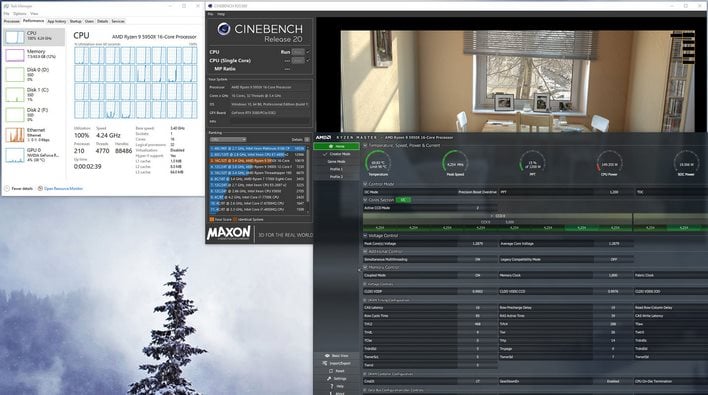
Task: Switch to the App history tab
Action: coord(56,21)
